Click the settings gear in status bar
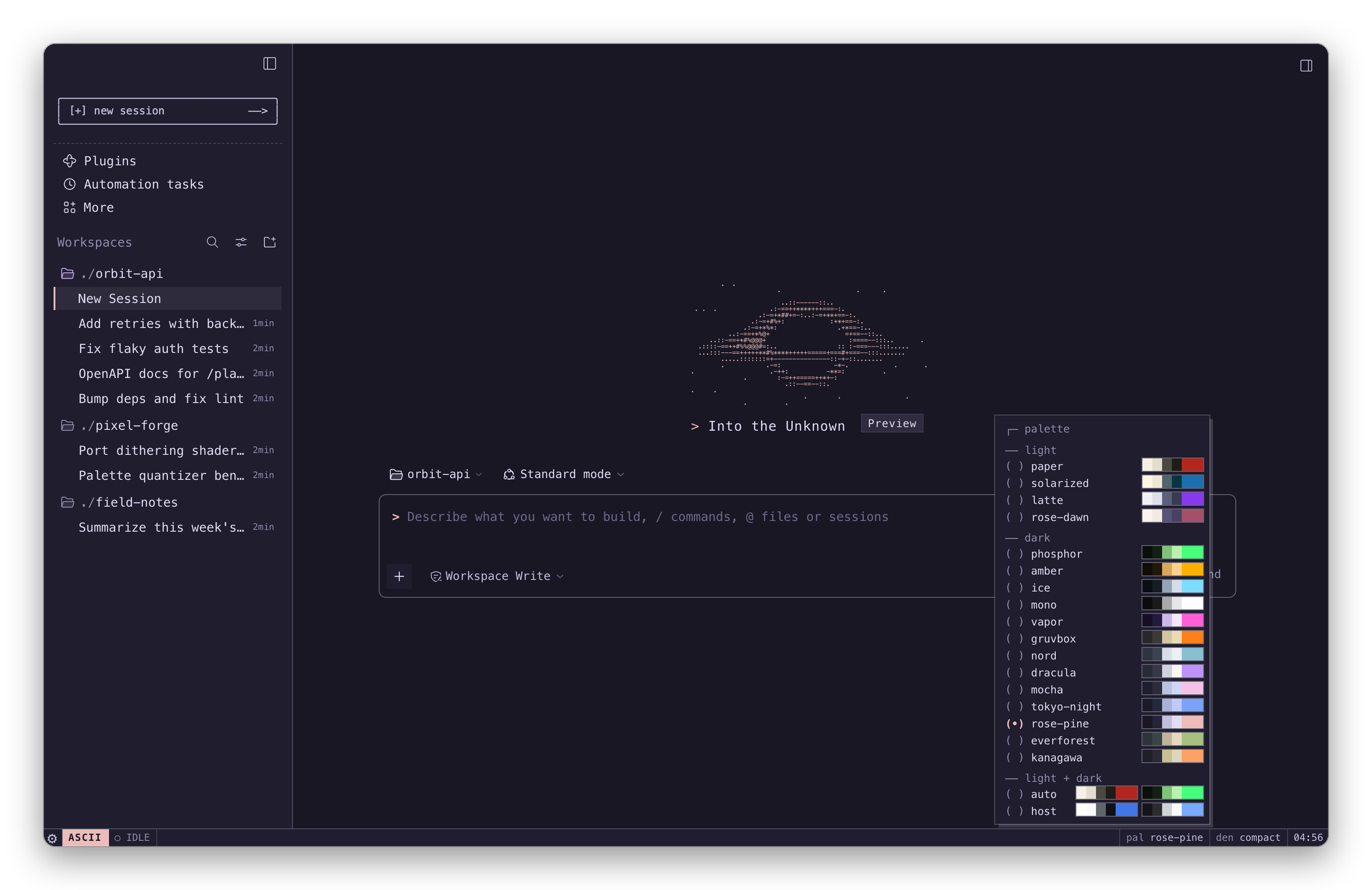 tap(52, 838)
